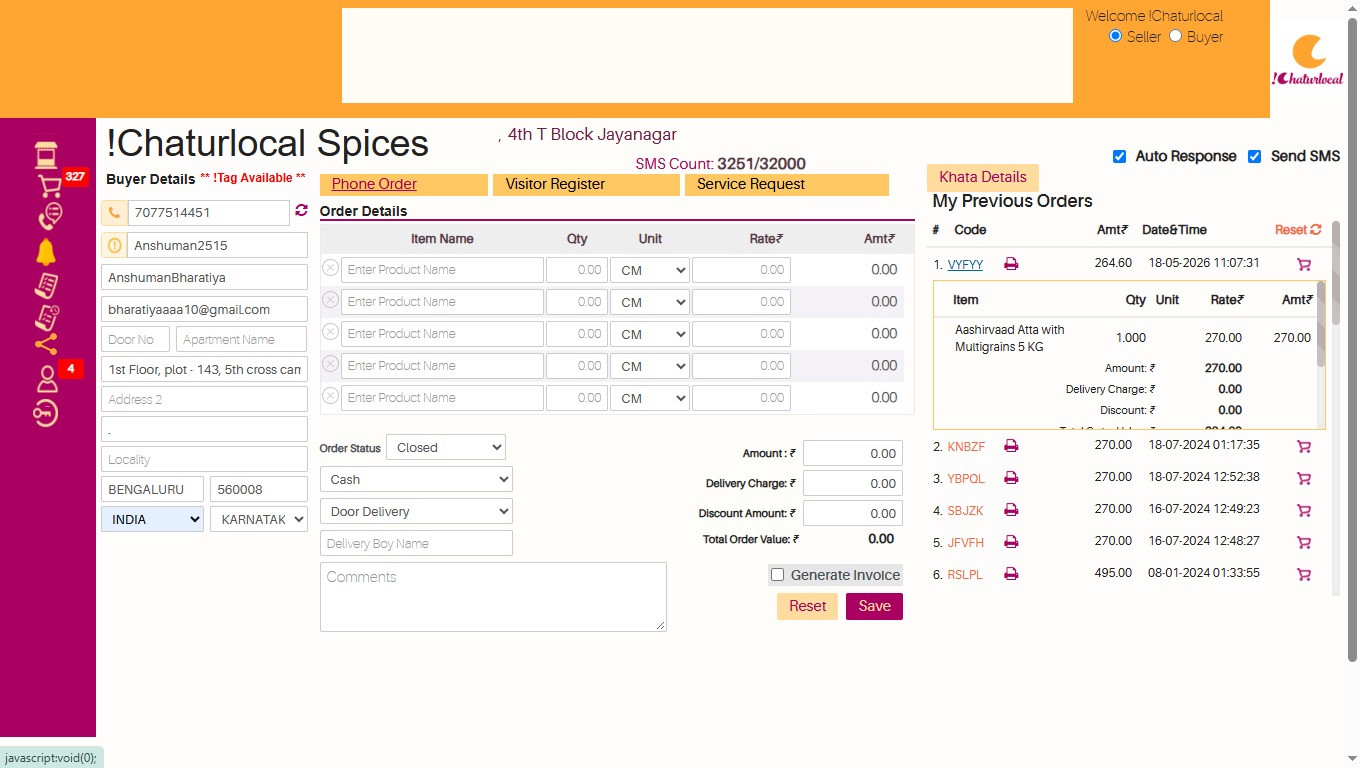
Task: Print order KNBZF
Action: tap(1011, 446)
